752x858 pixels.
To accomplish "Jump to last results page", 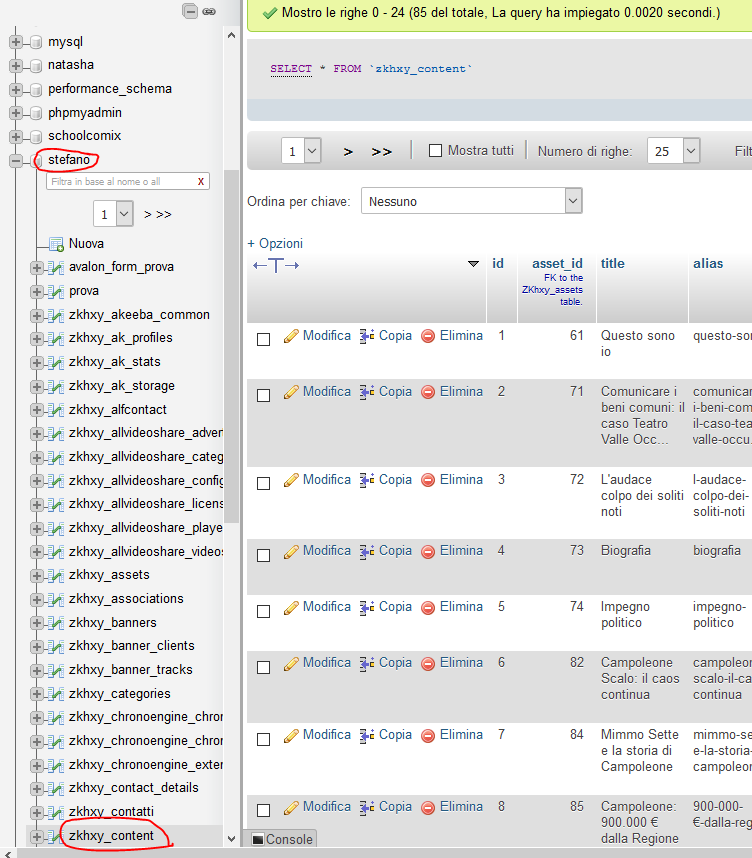I will 381,152.
